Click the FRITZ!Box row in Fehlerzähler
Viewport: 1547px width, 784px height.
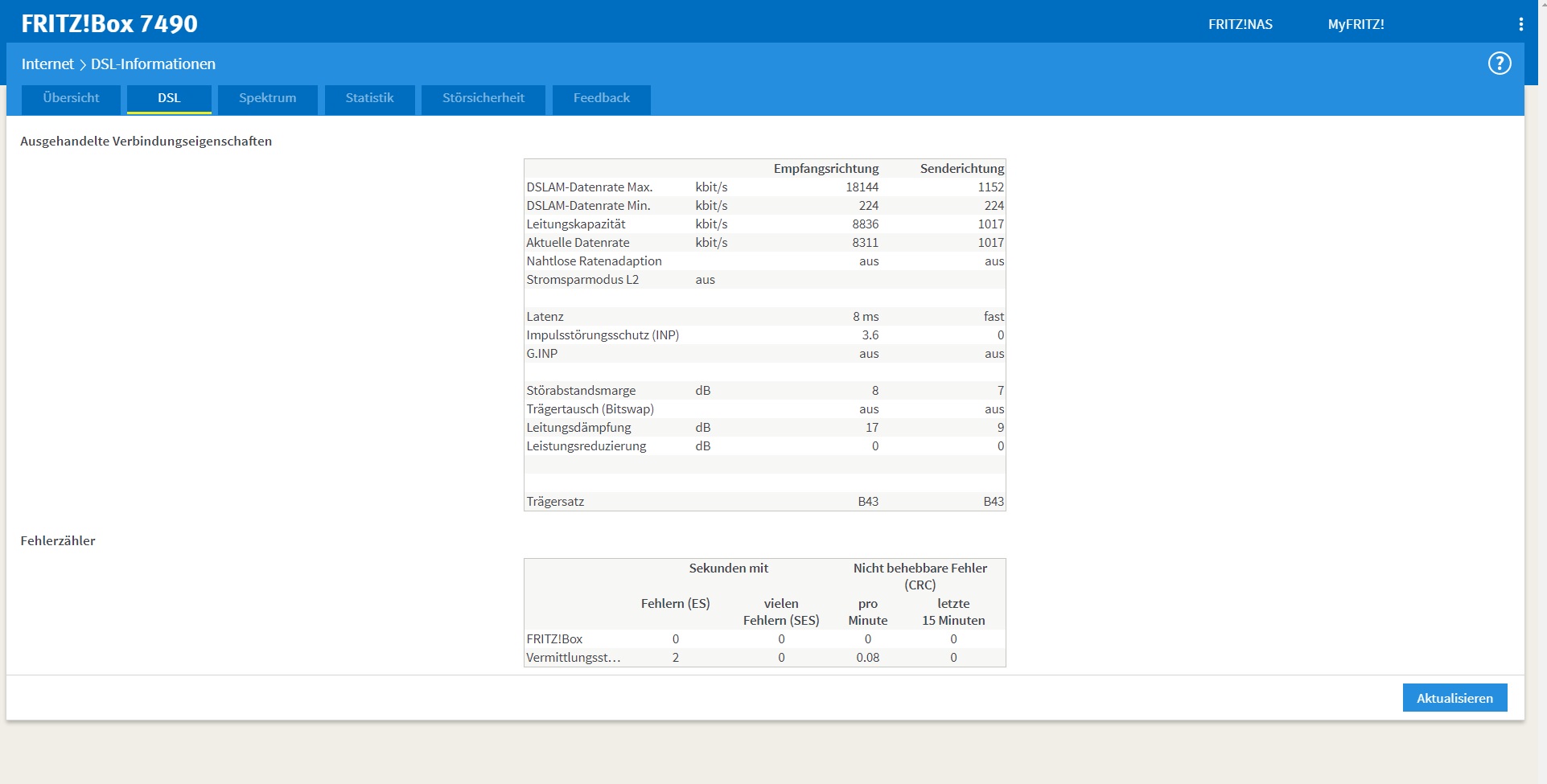(764, 638)
